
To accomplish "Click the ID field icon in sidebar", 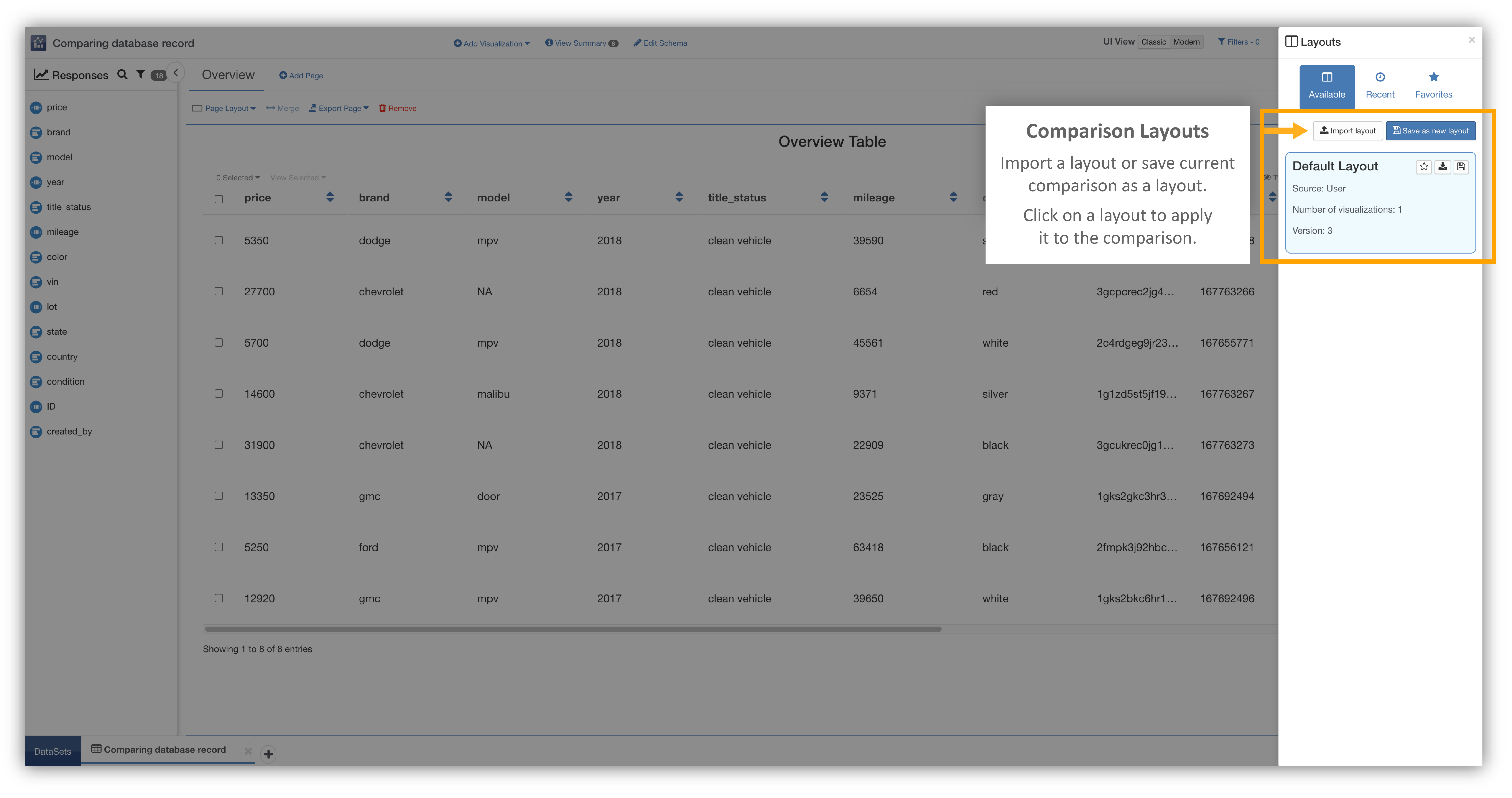I will [36, 407].
